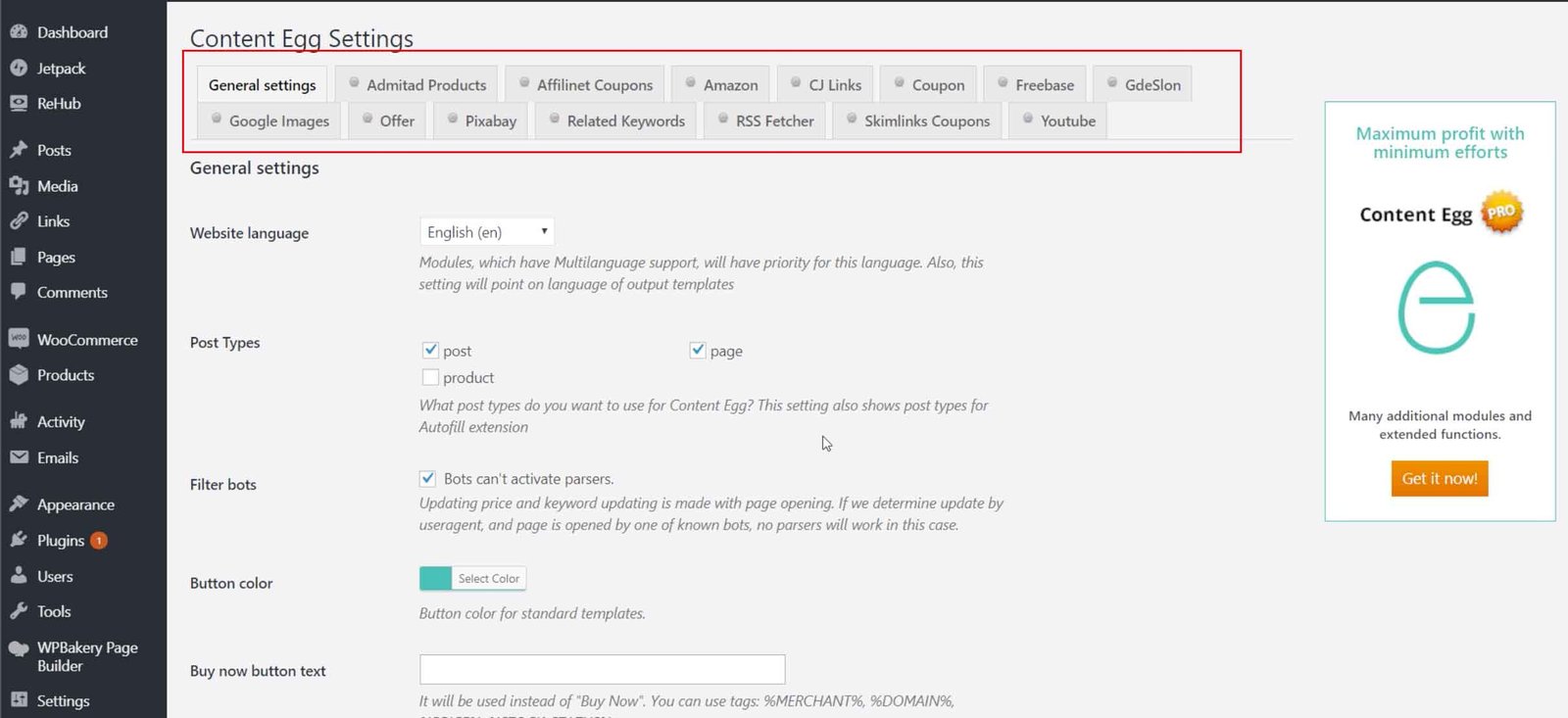Click the Plugins plug icon
This screenshot has width=1568, height=718.
point(19,540)
